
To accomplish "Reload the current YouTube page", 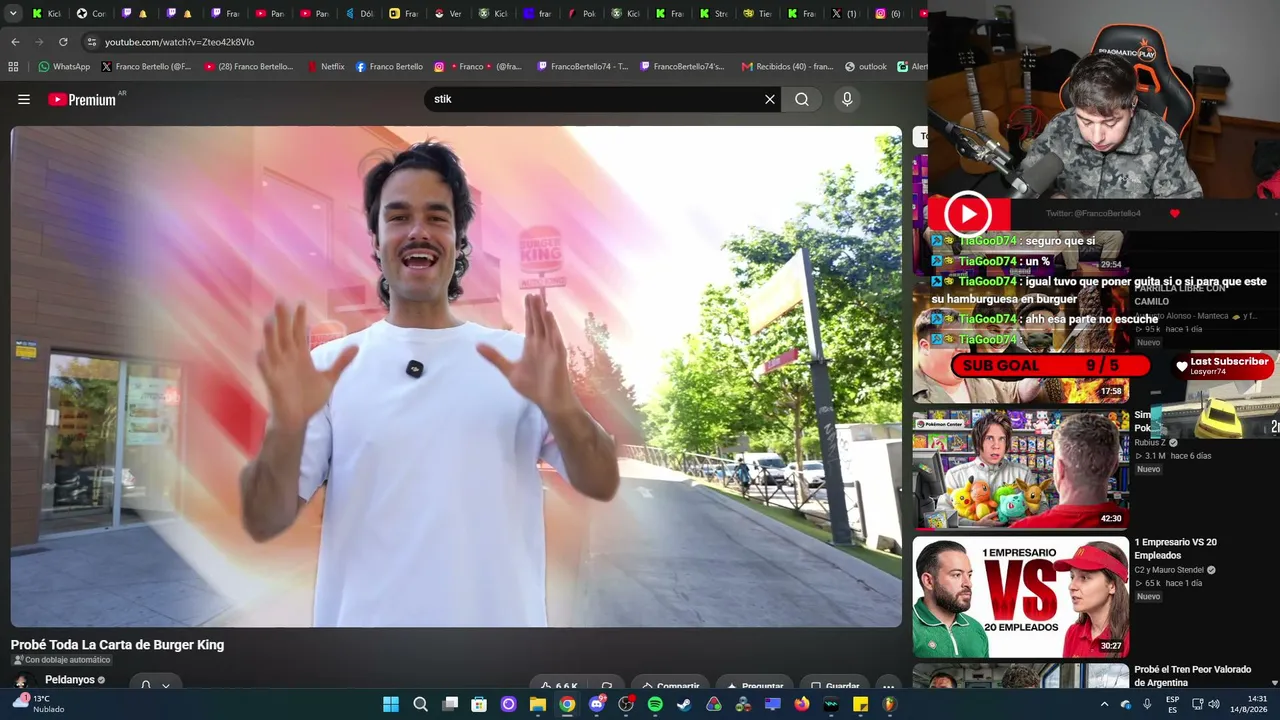I will pos(63,42).
